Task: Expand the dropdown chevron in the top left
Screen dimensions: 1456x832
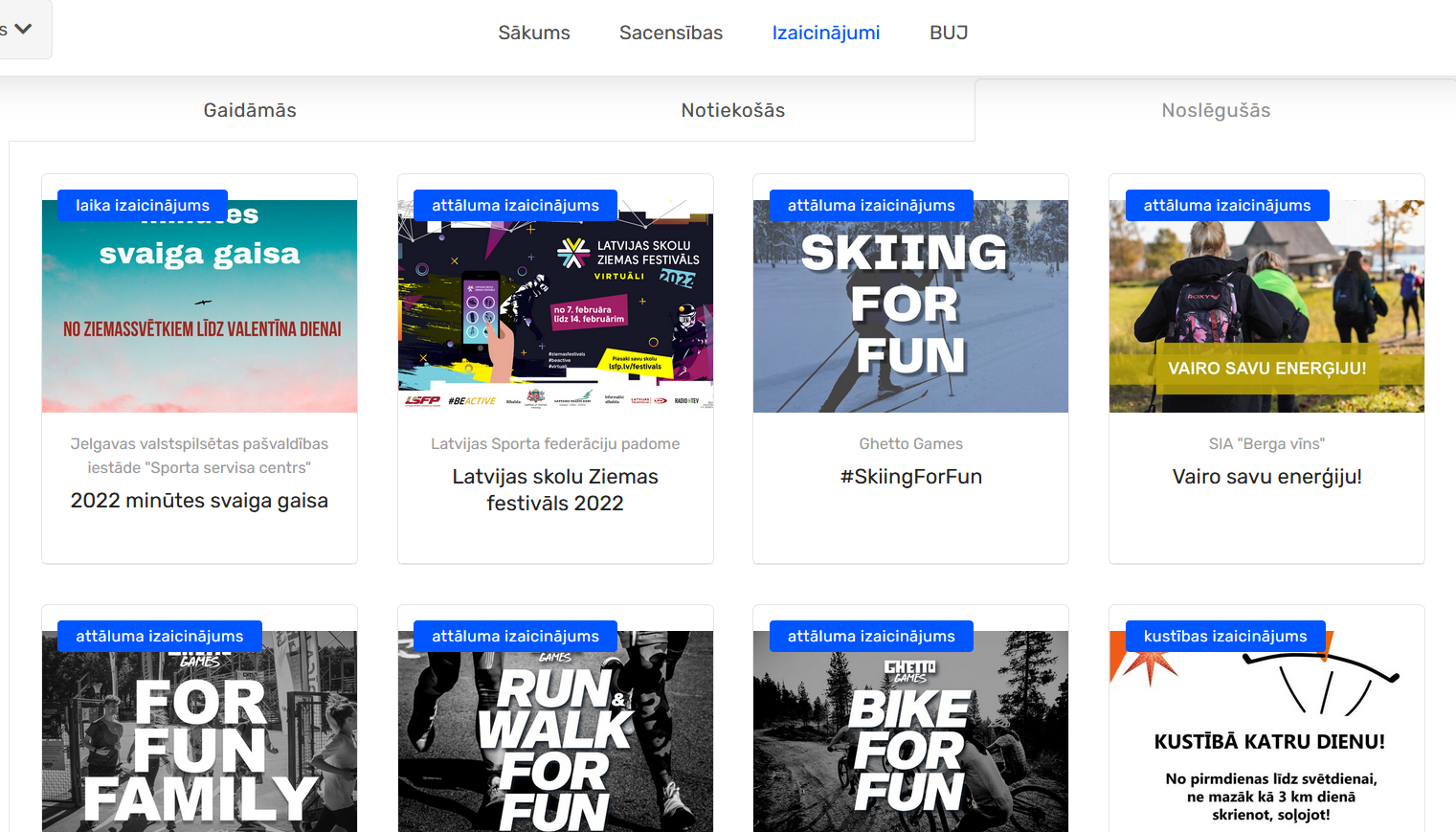Action: (x=23, y=29)
